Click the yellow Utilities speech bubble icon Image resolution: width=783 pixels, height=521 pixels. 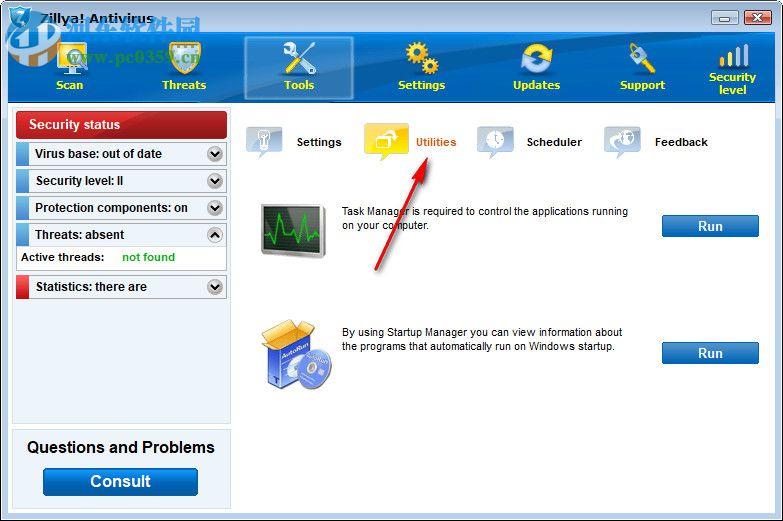point(386,141)
